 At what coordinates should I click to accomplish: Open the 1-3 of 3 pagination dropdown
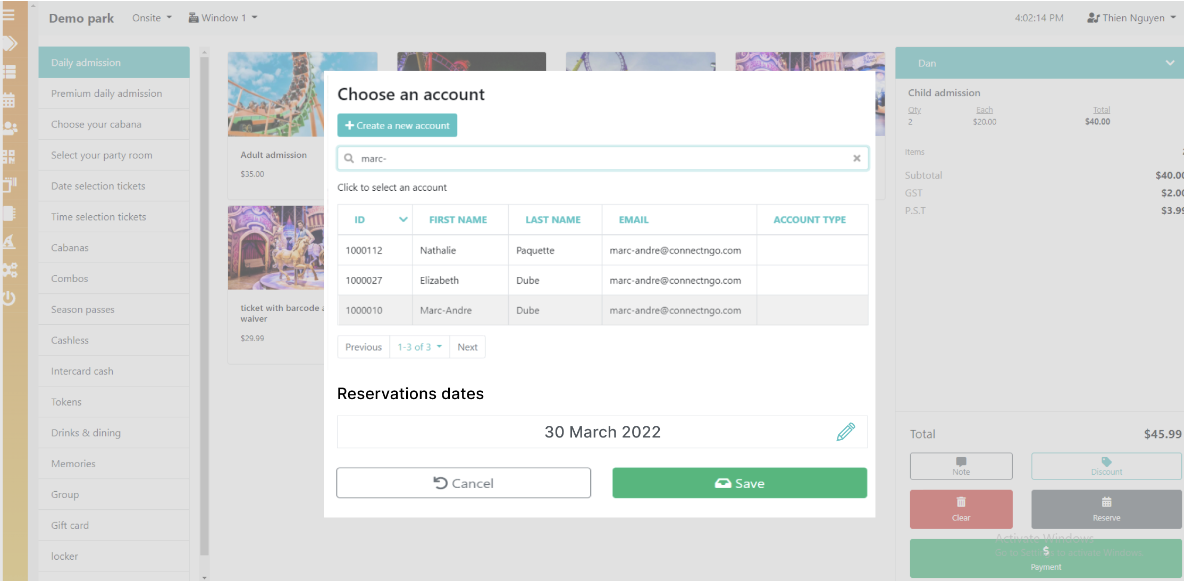point(419,347)
